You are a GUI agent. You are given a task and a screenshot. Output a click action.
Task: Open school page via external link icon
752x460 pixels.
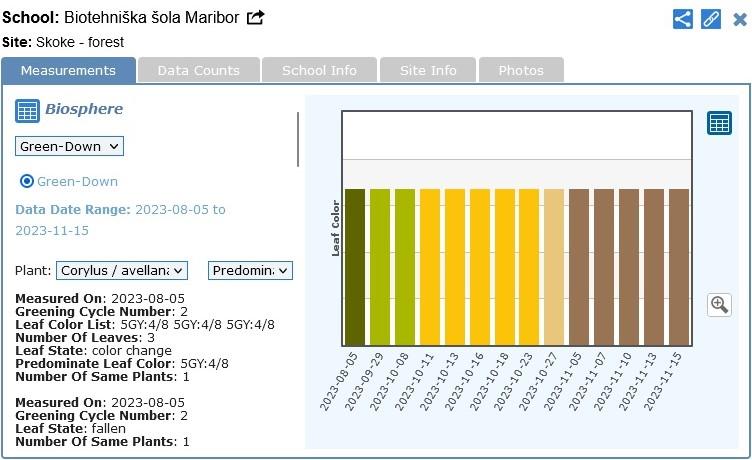[256, 18]
